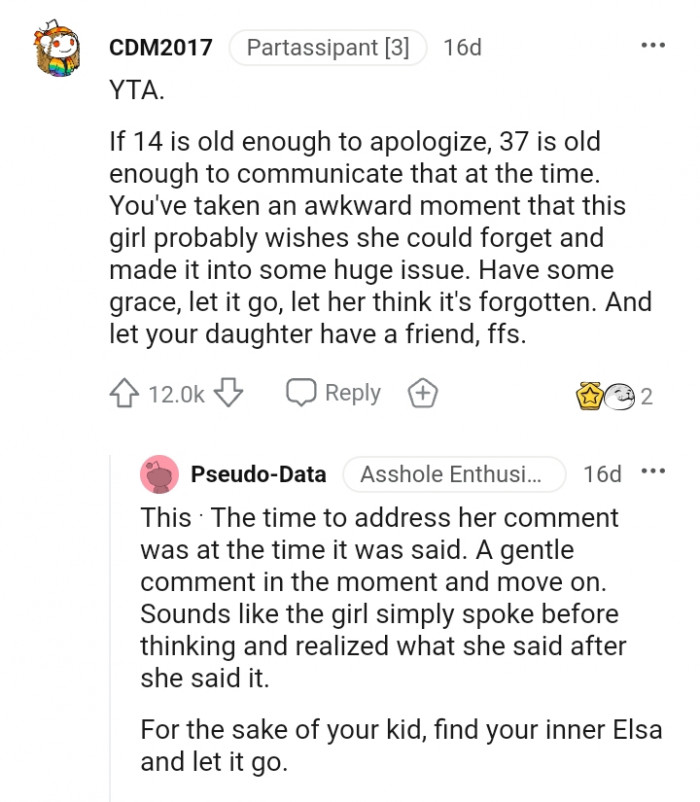Downvote the CDM2017 comment
This screenshot has height=802, width=700.
[230, 394]
